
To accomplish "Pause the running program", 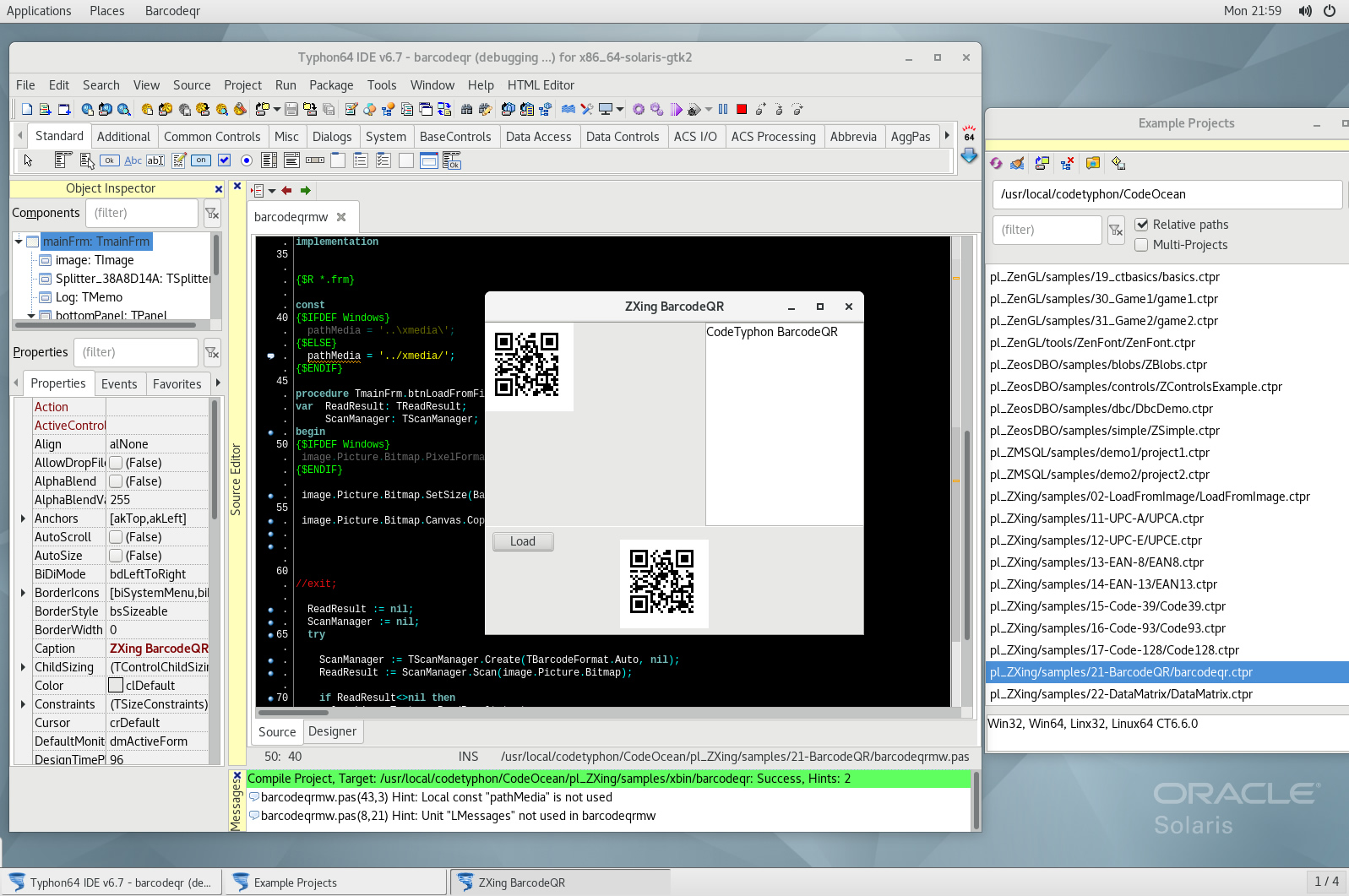I will (x=723, y=109).
